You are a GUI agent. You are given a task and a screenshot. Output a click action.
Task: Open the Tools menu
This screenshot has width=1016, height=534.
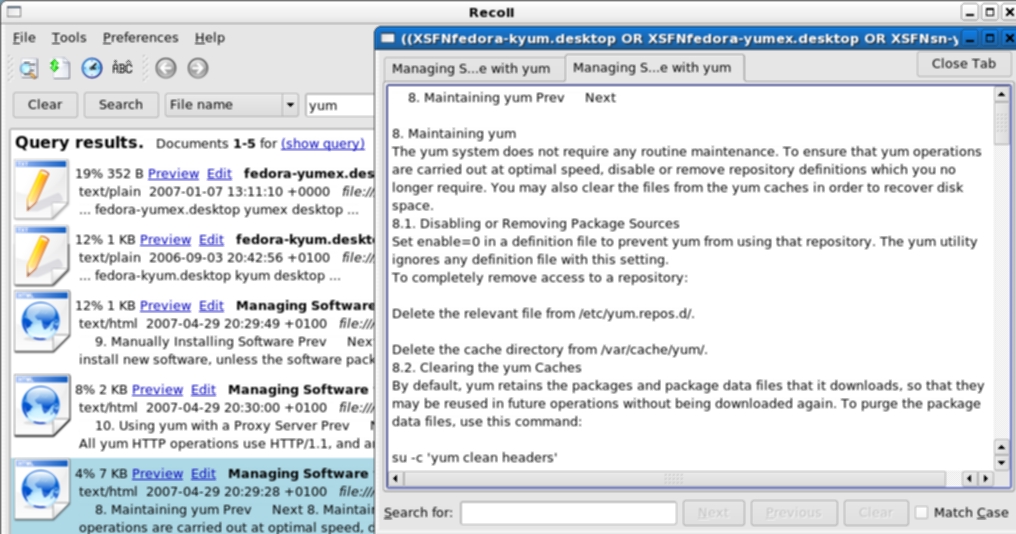coord(69,38)
